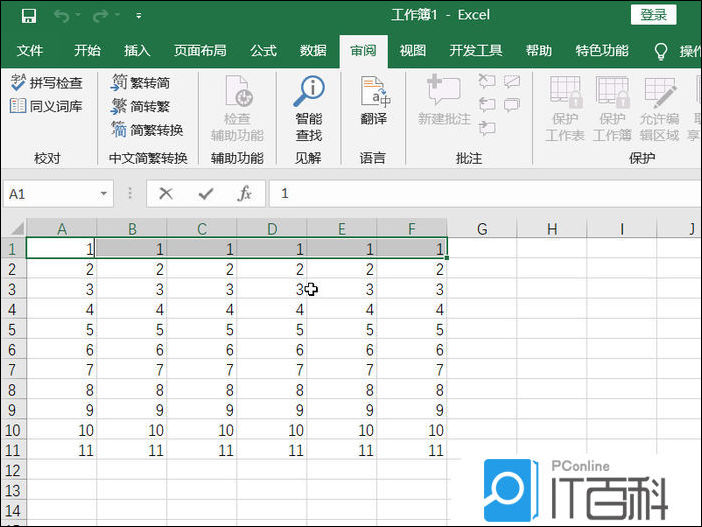Click the formula bar Enter checkmark

(205, 194)
